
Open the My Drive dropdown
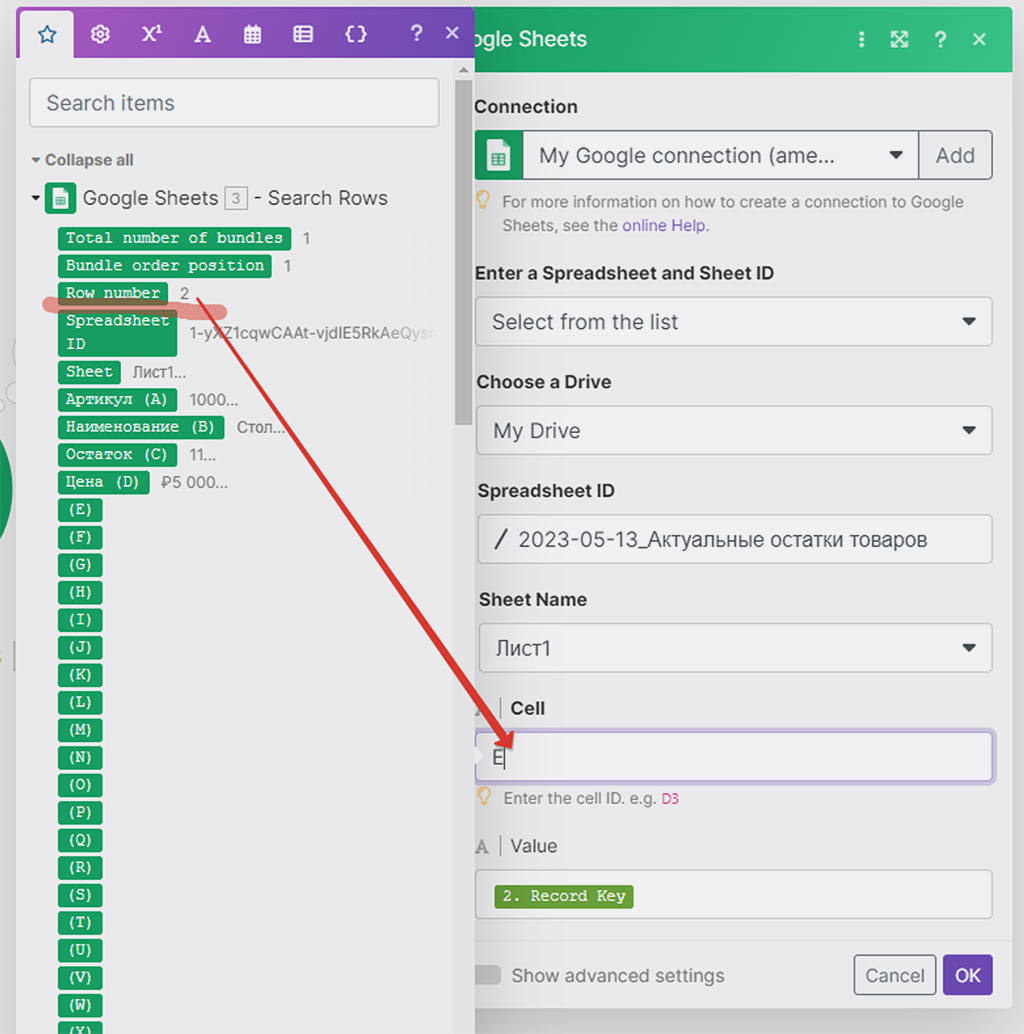[734, 431]
